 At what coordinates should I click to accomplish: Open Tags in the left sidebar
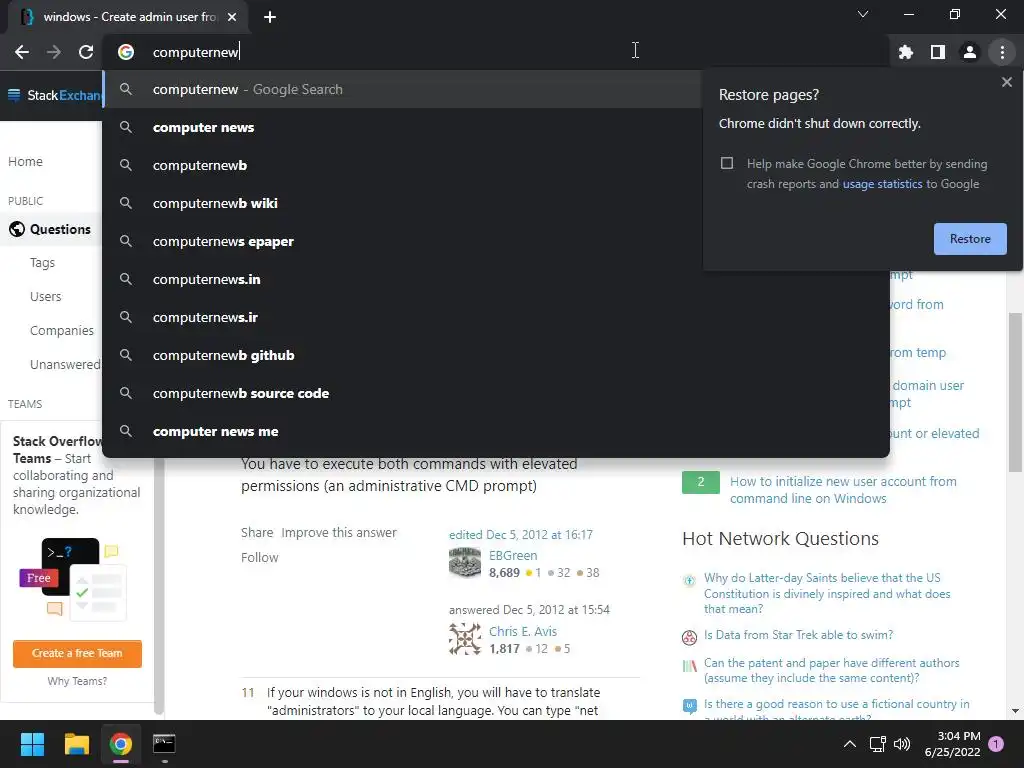click(42, 263)
